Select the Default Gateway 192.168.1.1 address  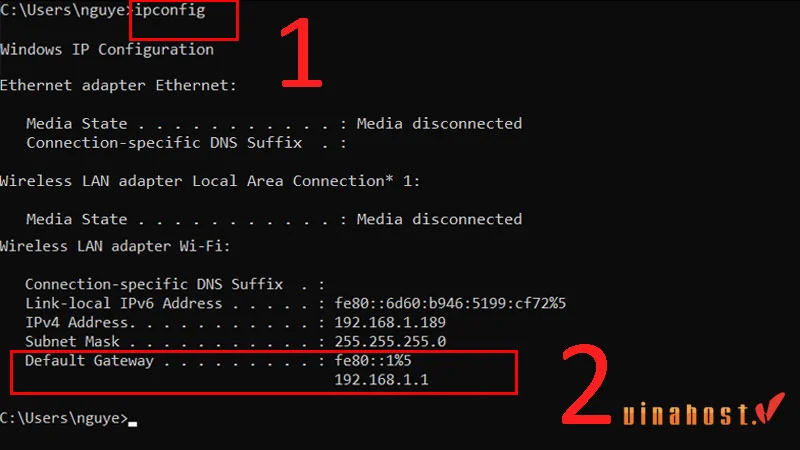click(x=382, y=380)
